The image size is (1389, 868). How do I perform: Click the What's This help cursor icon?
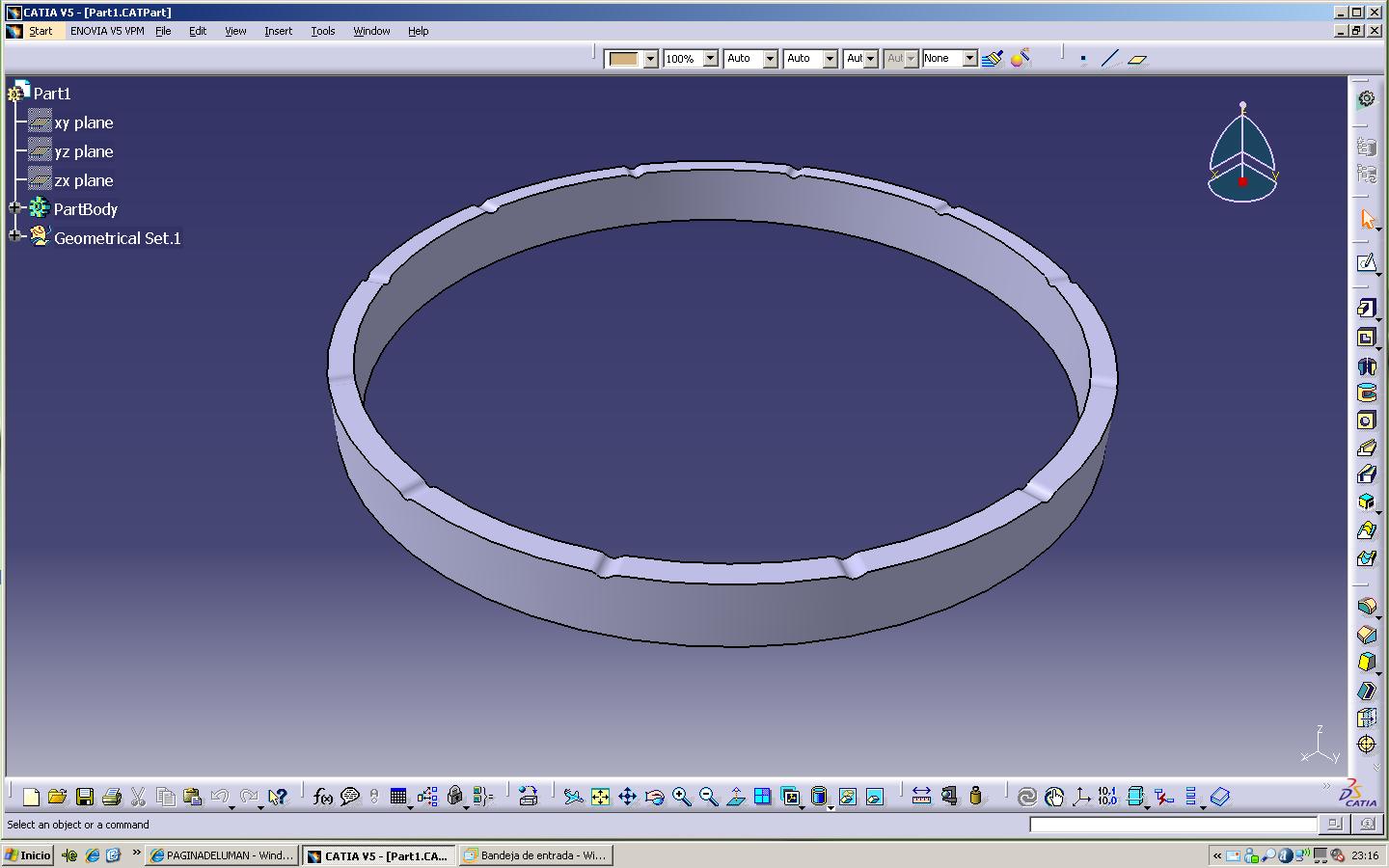[278, 797]
